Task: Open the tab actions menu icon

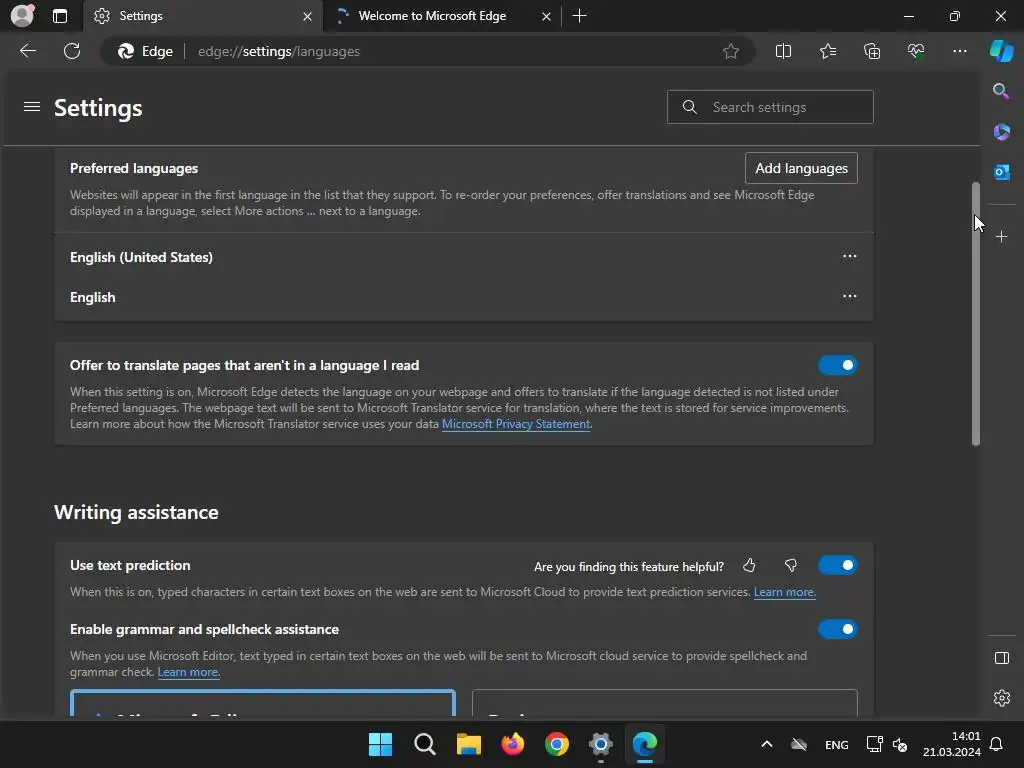Action: (59, 16)
